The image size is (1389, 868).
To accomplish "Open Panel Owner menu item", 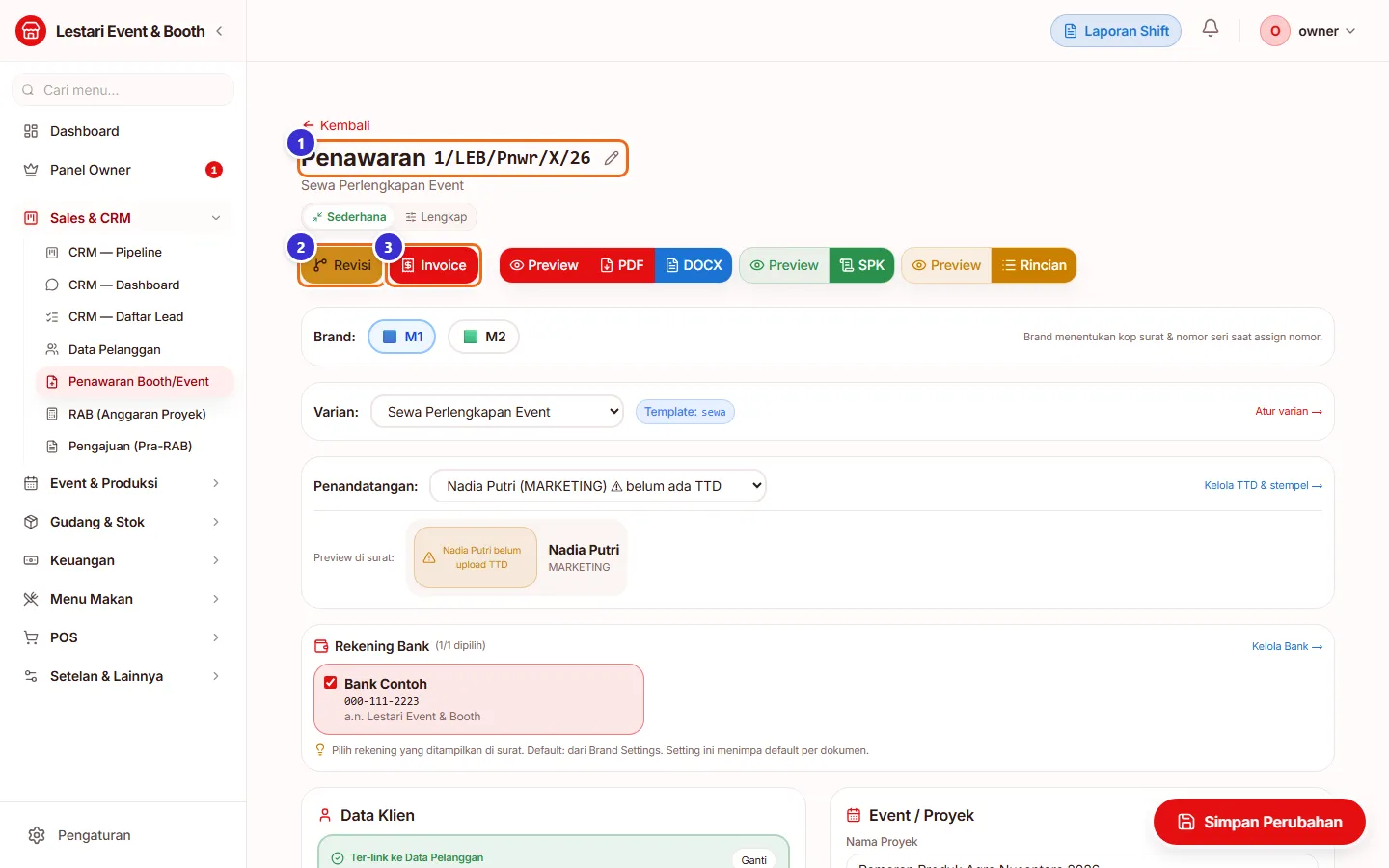I will (123, 170).
